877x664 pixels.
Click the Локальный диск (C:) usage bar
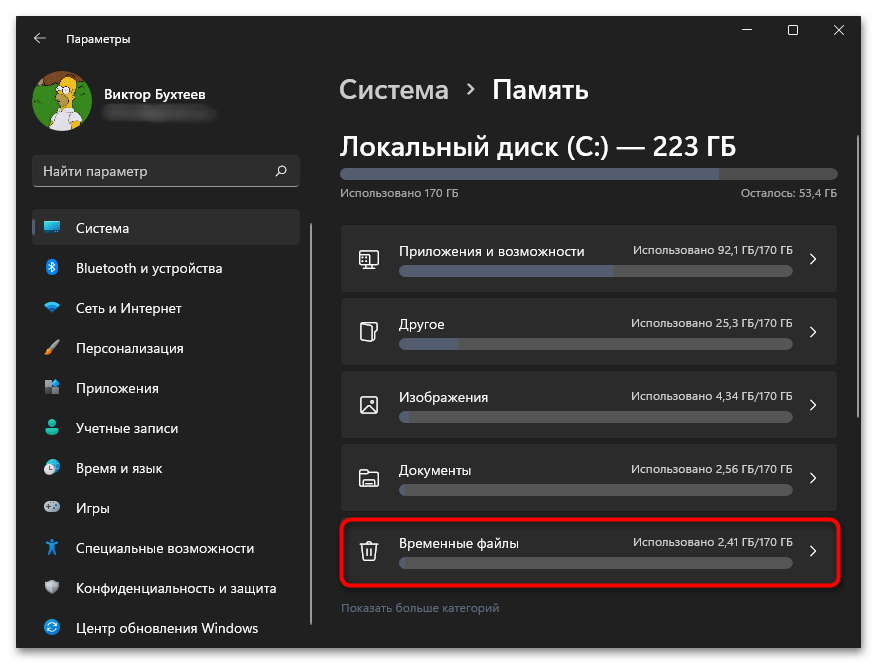[x=588, y=174]
